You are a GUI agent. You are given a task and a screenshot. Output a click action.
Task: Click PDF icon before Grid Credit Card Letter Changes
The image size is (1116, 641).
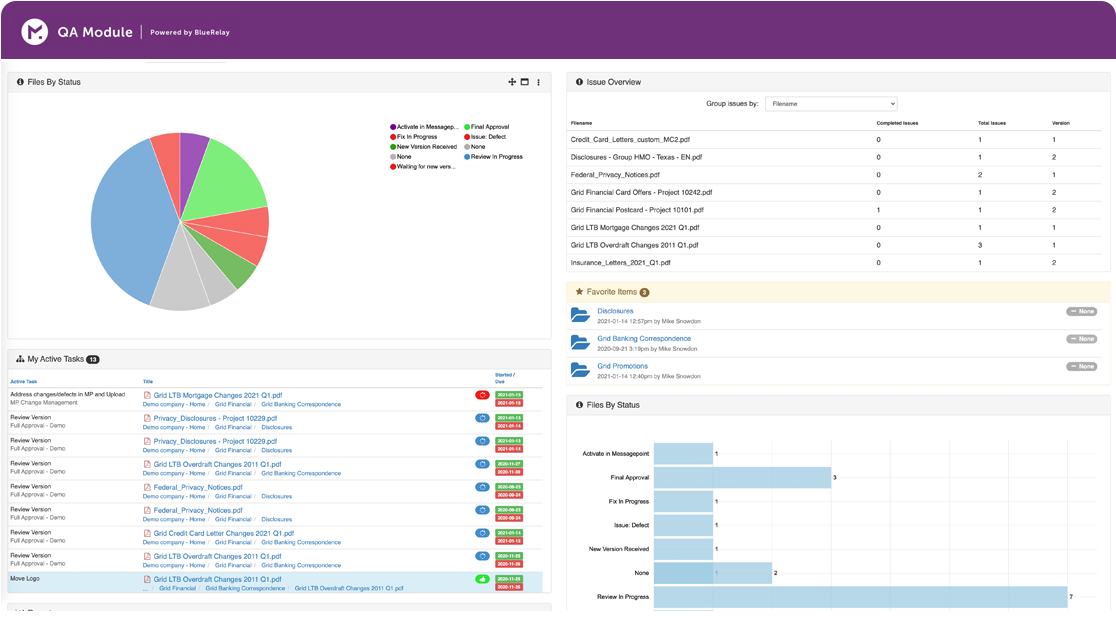point(147,534)
